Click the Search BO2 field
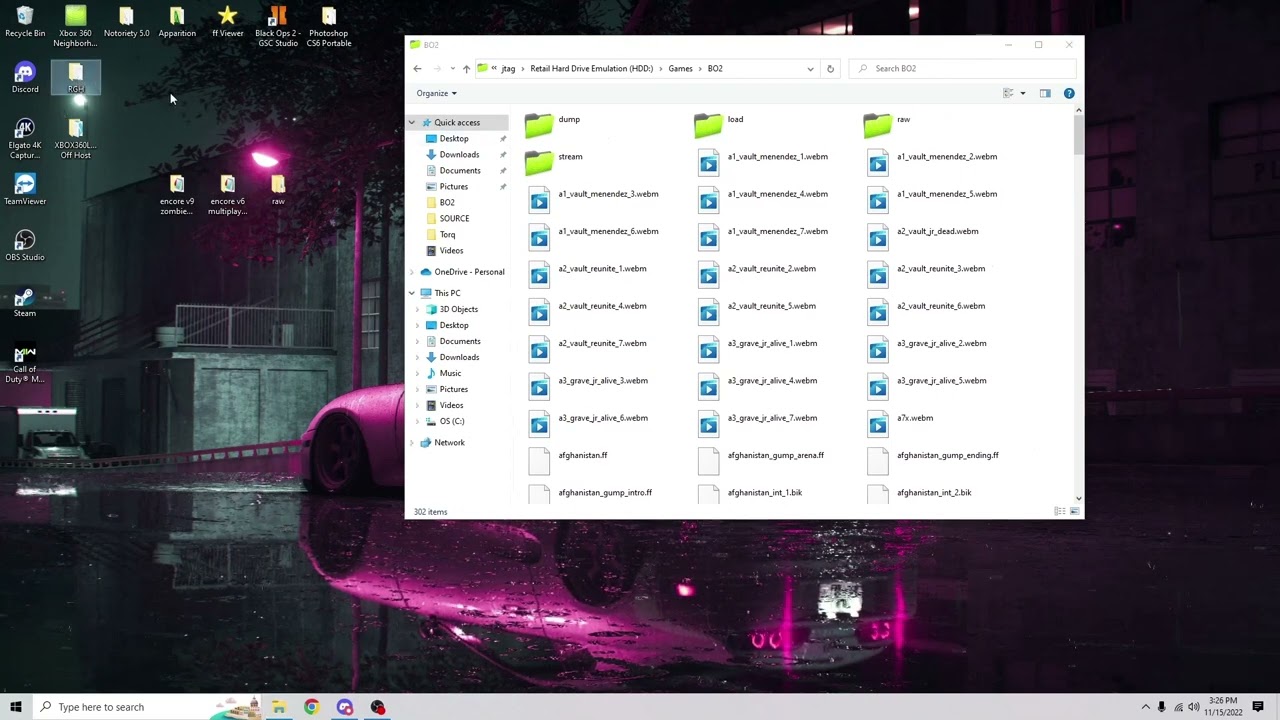Viewport: 1280px width, 720px height. (962, 69)
